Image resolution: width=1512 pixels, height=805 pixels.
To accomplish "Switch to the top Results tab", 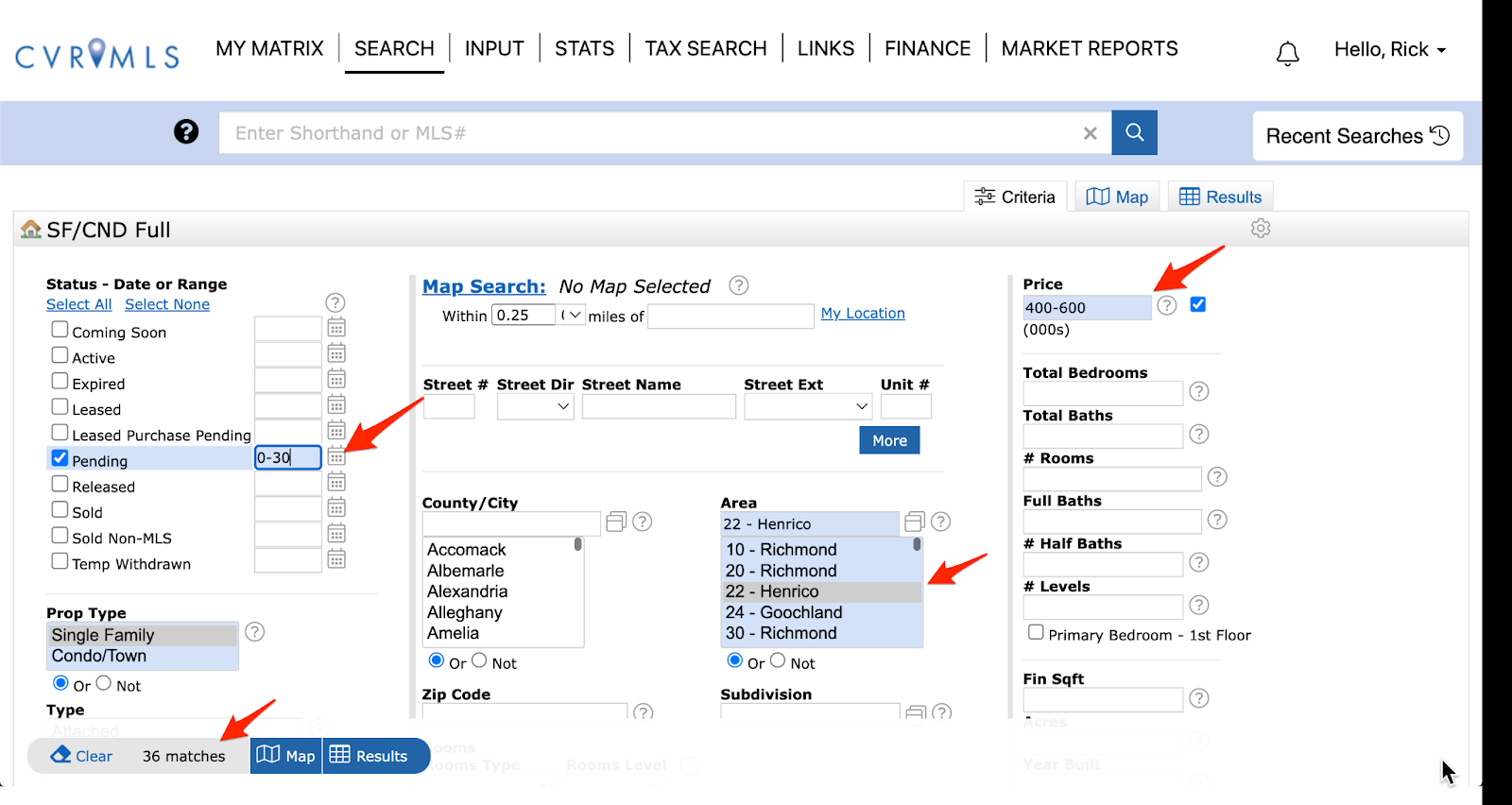I will coord(1221,197).
